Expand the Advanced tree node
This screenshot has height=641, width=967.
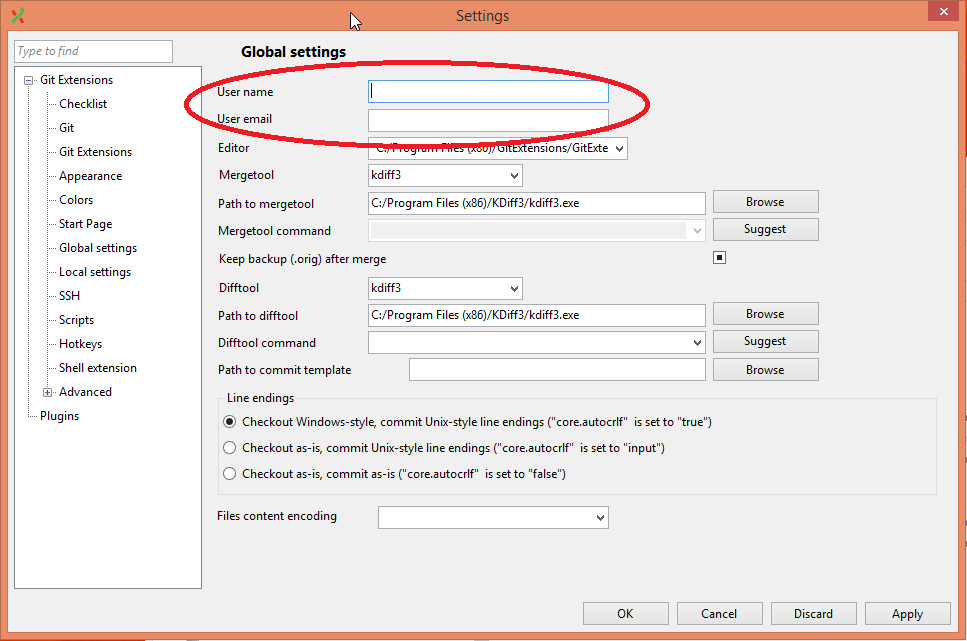(x=47, y=392)
